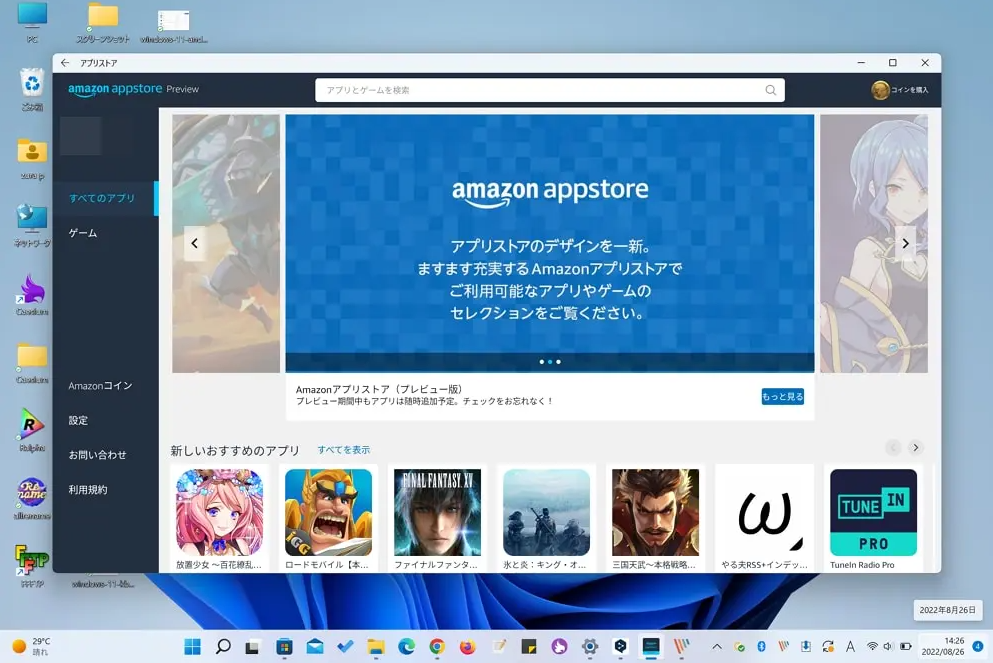
Task: Click the faded left knight banner image
Action: point(225,243)
